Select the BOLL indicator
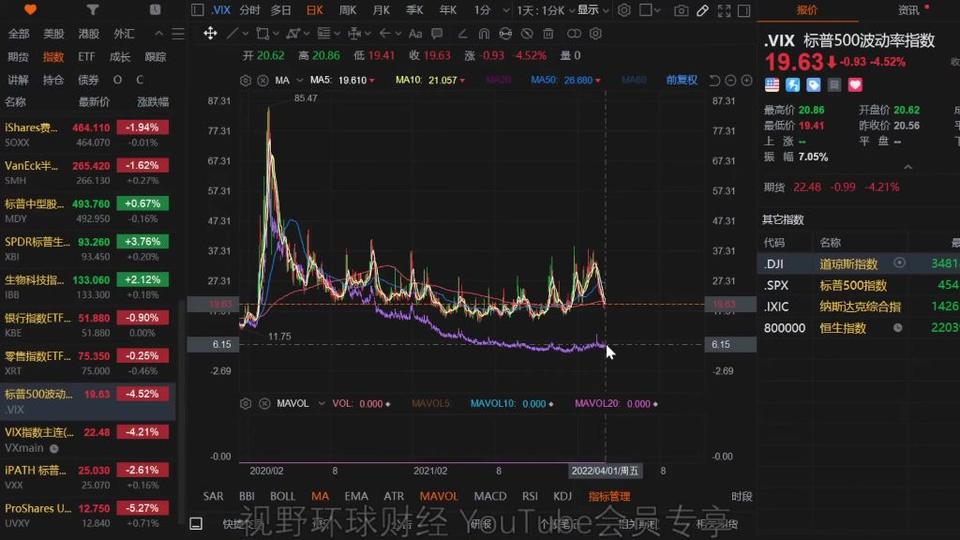 (282, 496)
